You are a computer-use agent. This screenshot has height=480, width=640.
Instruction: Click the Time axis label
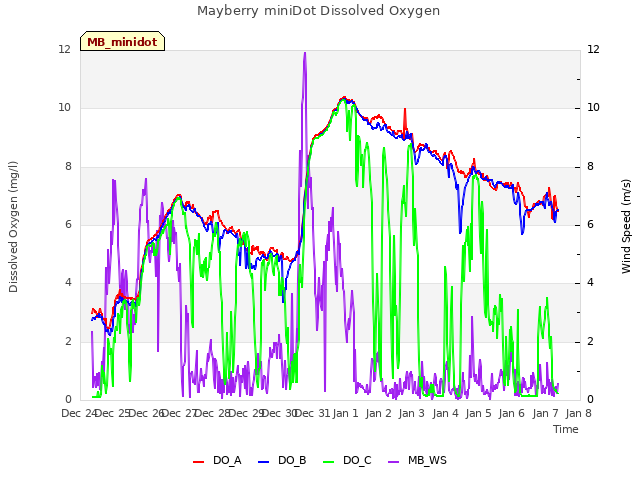[566, 429]
